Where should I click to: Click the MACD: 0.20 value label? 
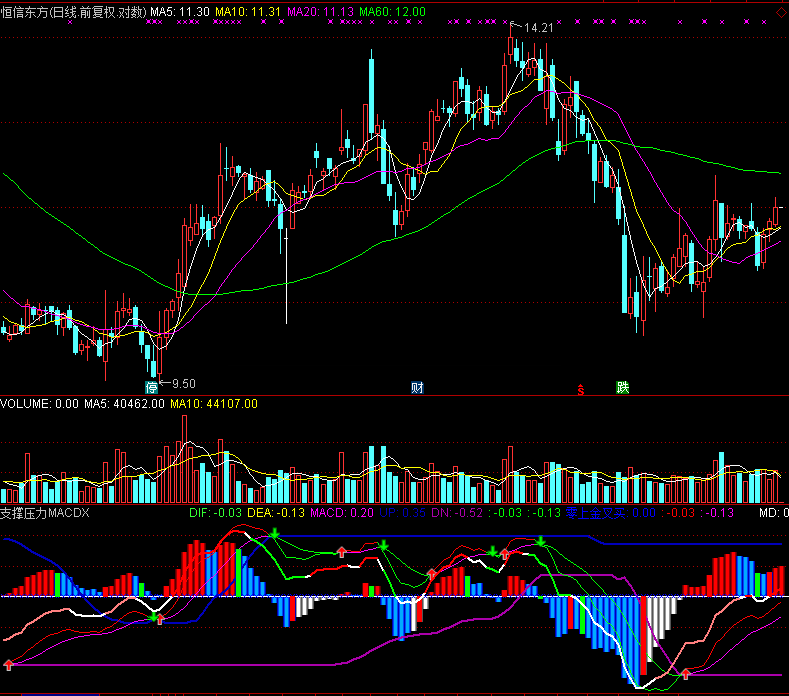tap(342, 513)
